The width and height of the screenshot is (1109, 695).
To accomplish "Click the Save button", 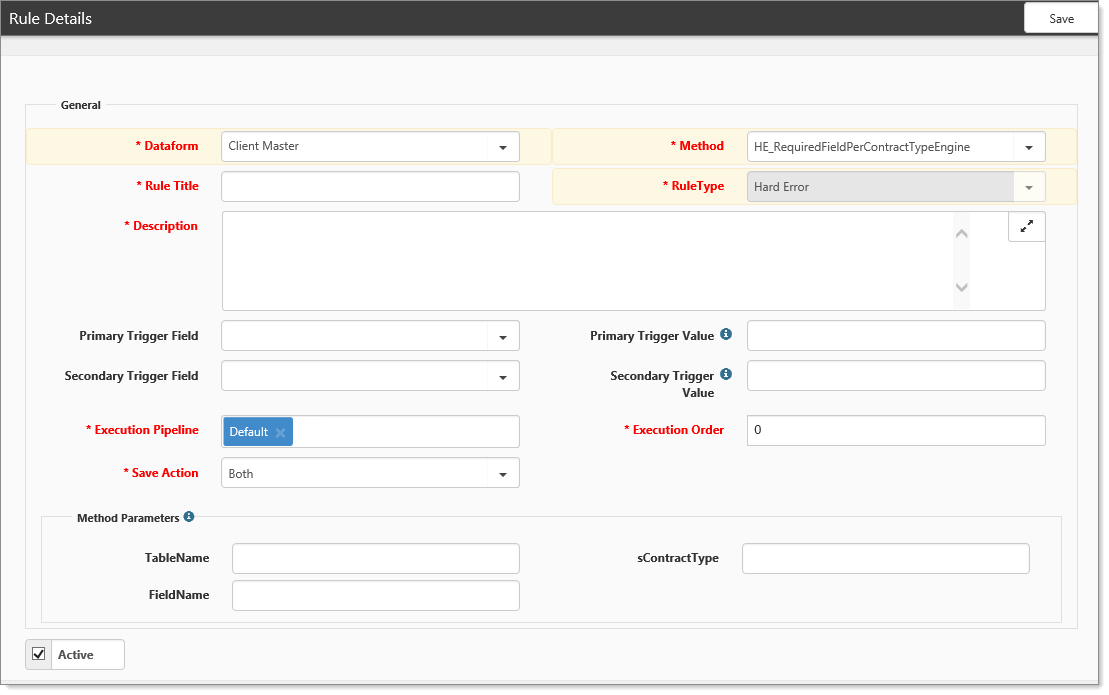I will [1061, 18].
